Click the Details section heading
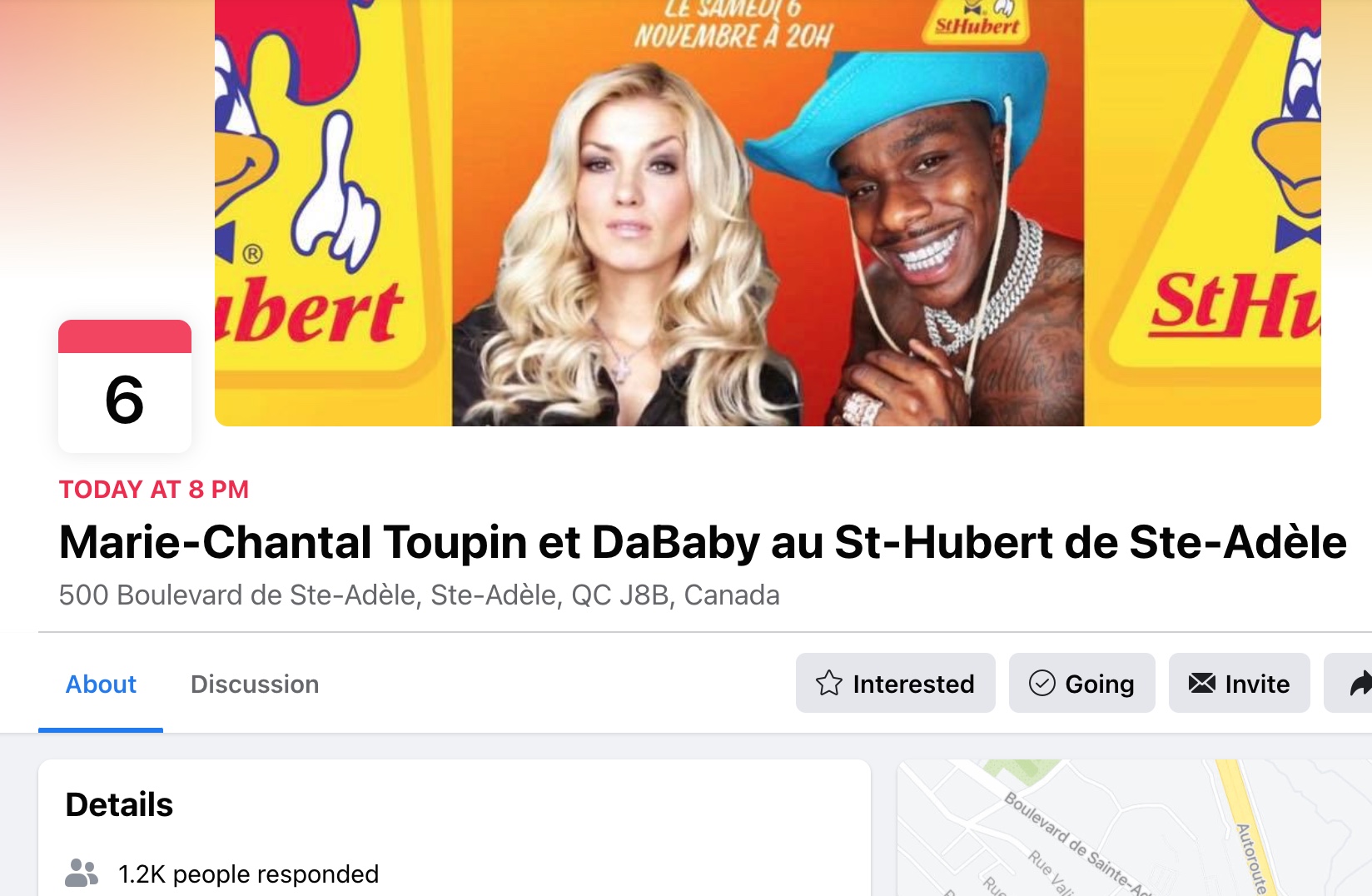The image size is (1372, 896). click(119, 804)
